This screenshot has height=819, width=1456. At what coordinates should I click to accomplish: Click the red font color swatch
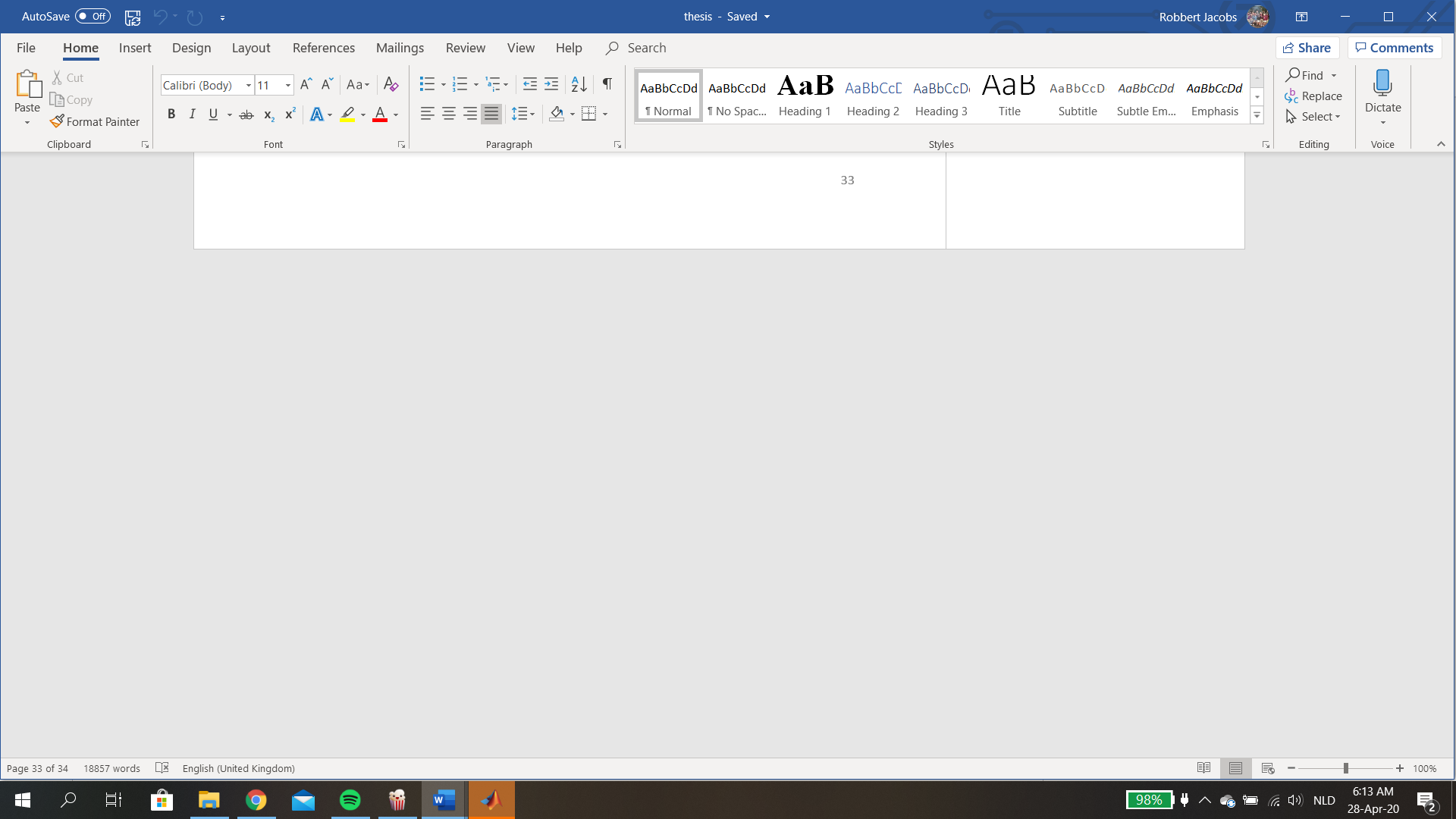pos(380,115)
